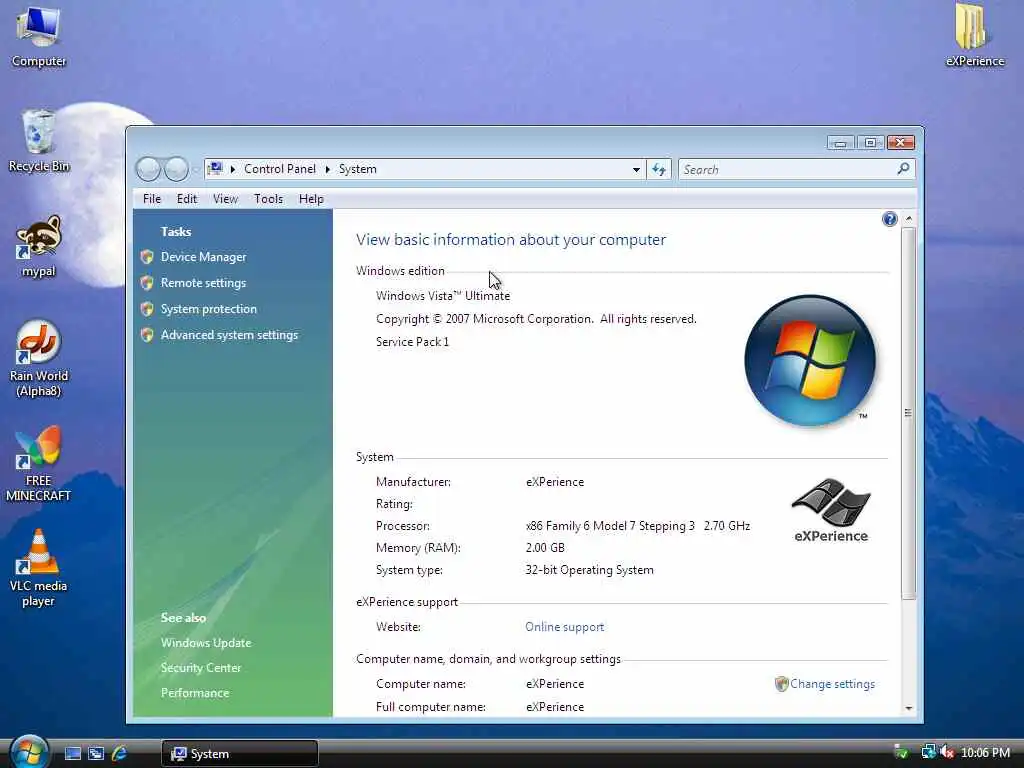
Task: Click the 2.00 GB memory value
Action: pyautogui.click(x=545, y=548)
